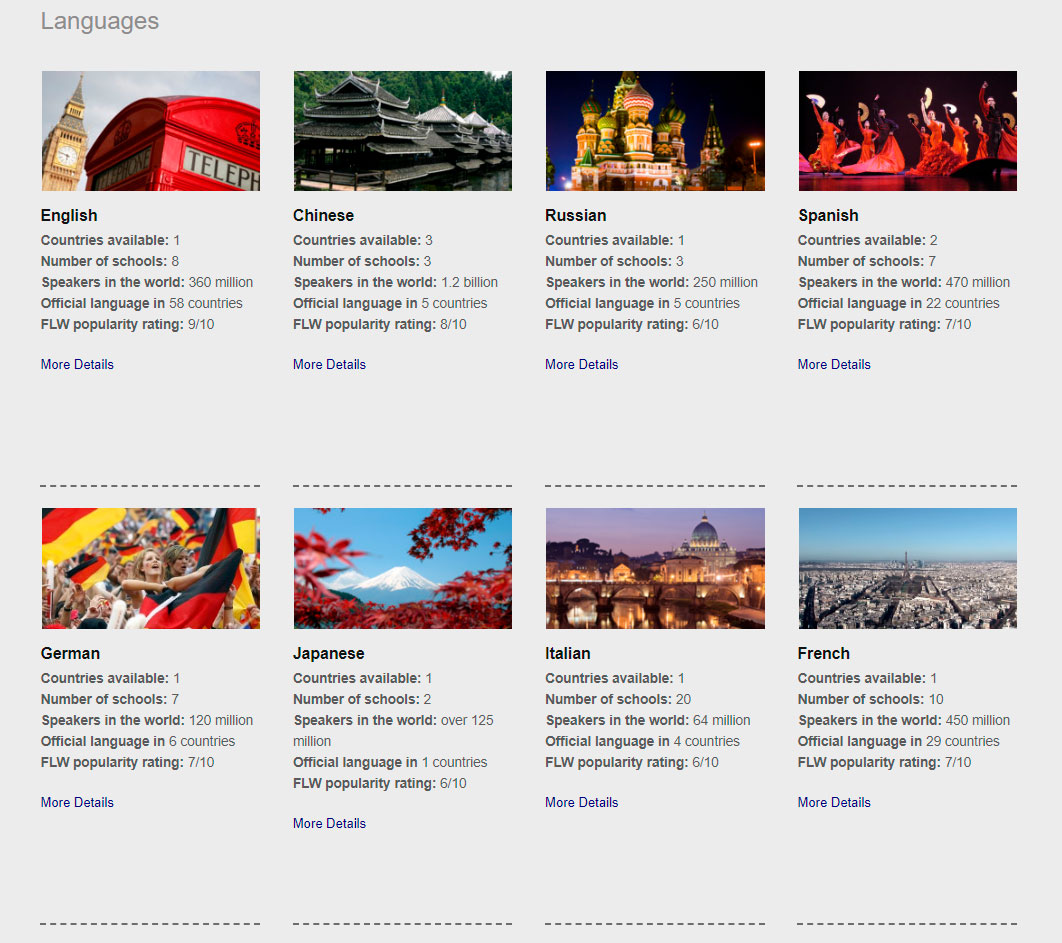Open More Details link for Russian
Viewport: 1062px width, 943px height.
pyautogui.click(x=582, y=364)
